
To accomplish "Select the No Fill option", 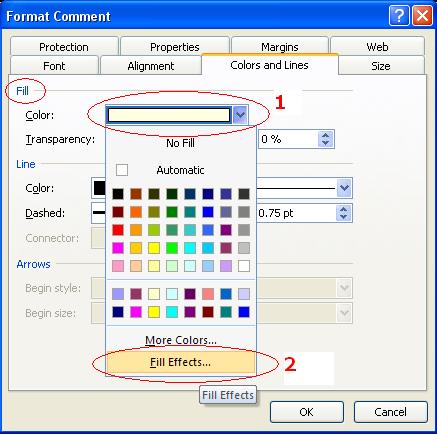I will 180,143.
